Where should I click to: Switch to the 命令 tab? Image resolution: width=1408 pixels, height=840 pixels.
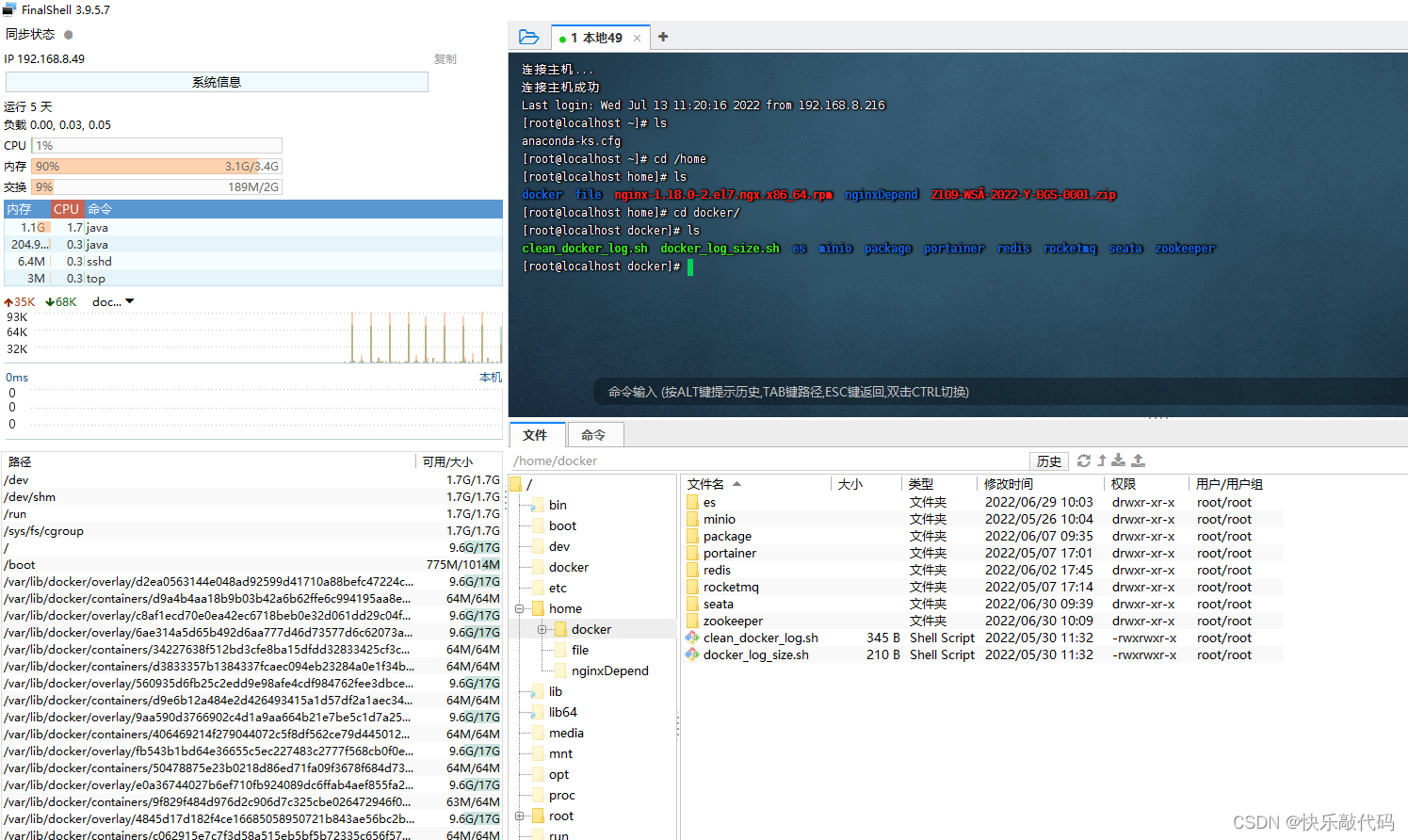[593, 435]
